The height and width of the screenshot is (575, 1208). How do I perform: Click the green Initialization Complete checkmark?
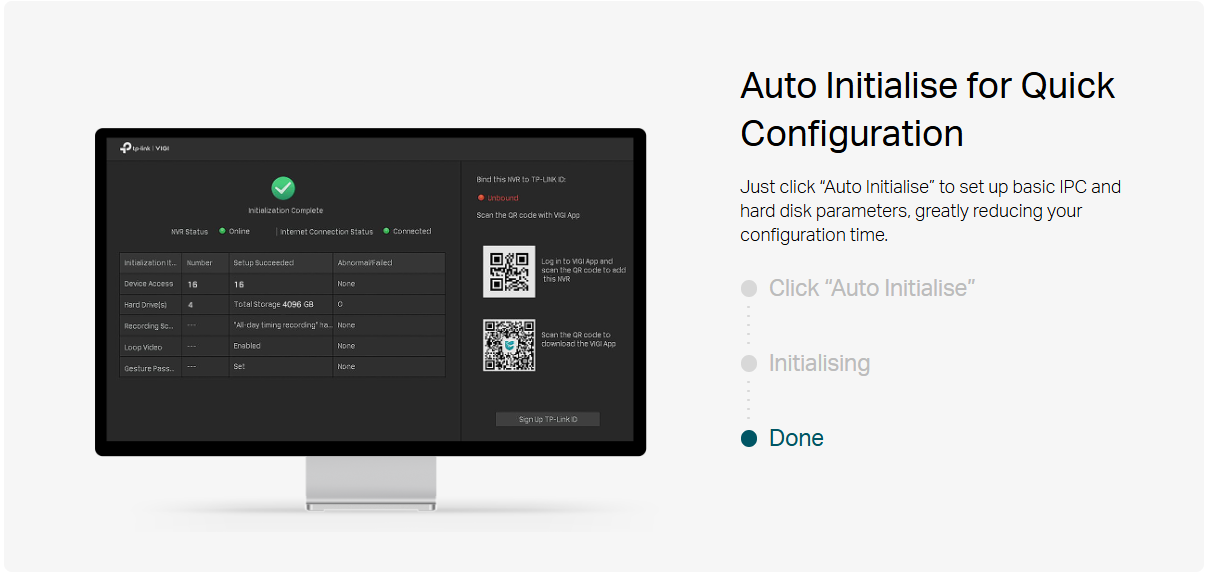[x=284, y=187]
